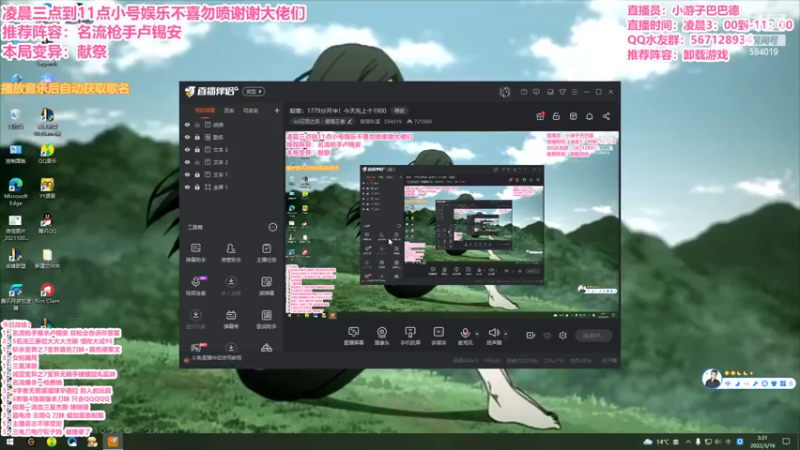Viewport: 800px width, 450px height.
Task: Click the unlock icon in header
Action: tap(556, 116)
